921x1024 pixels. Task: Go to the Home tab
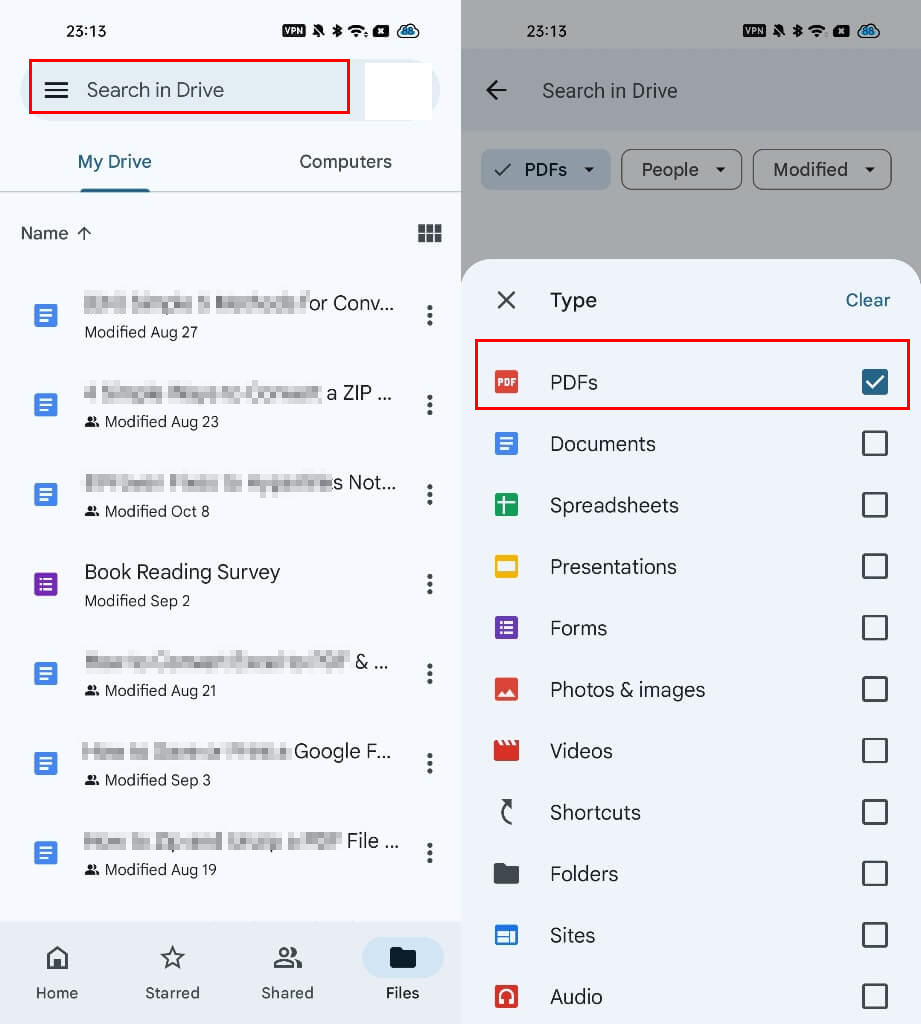[x=57, y=973]
